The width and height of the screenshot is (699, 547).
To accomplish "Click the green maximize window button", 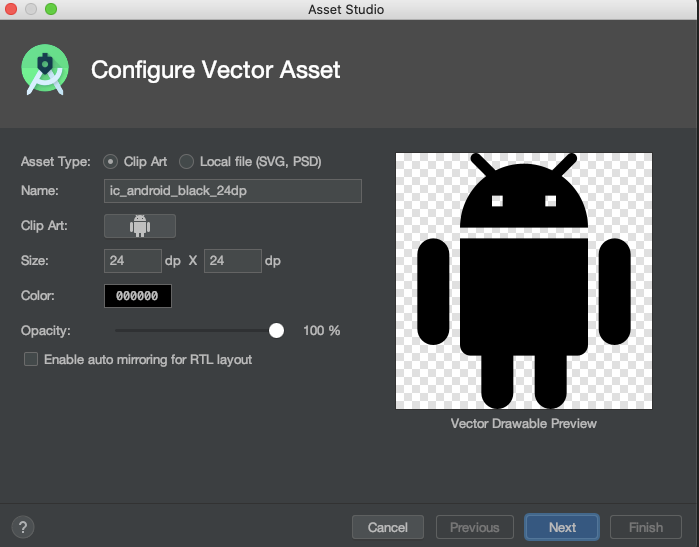I will [51, 9].
